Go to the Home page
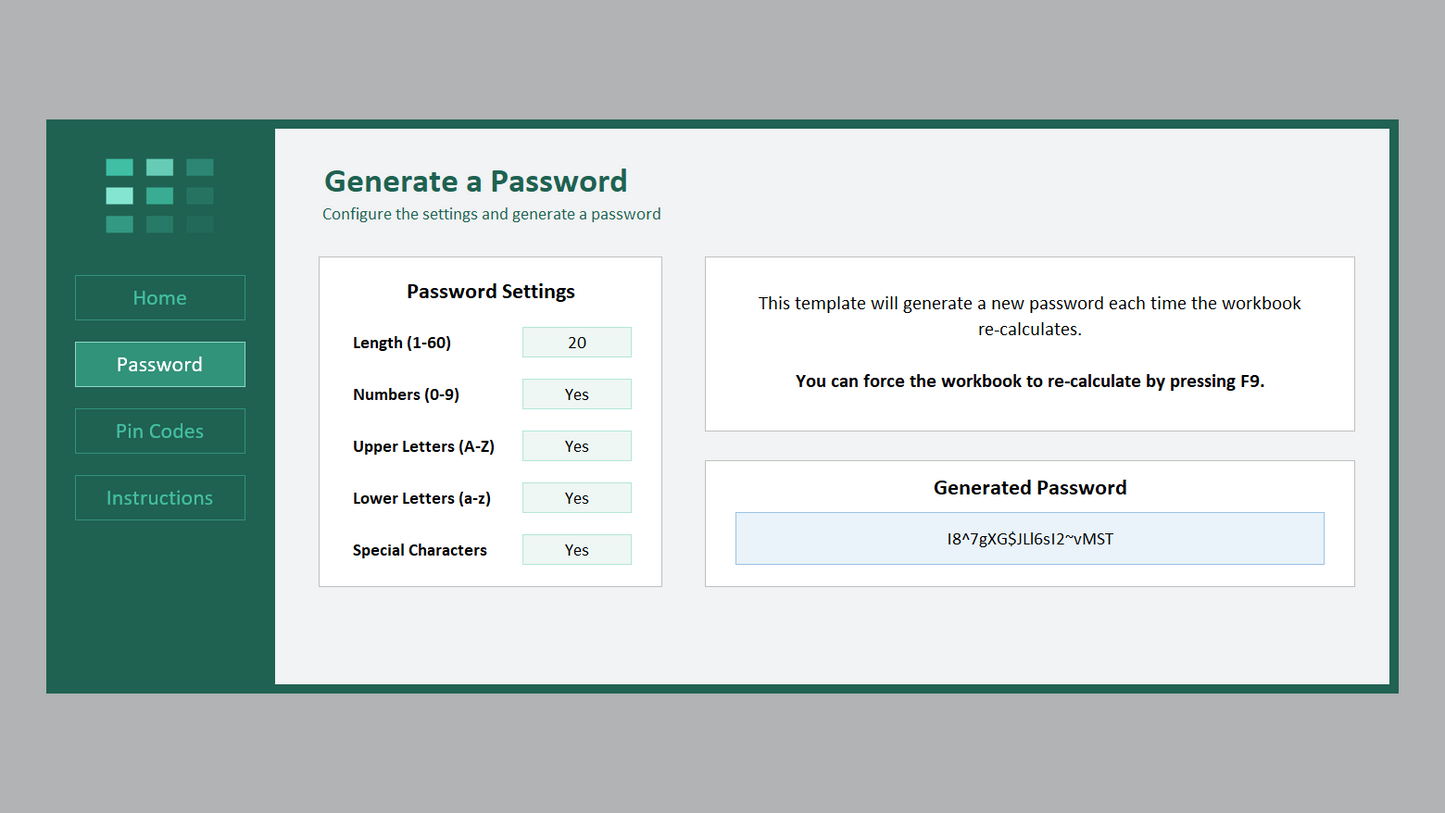 [160, 298]
